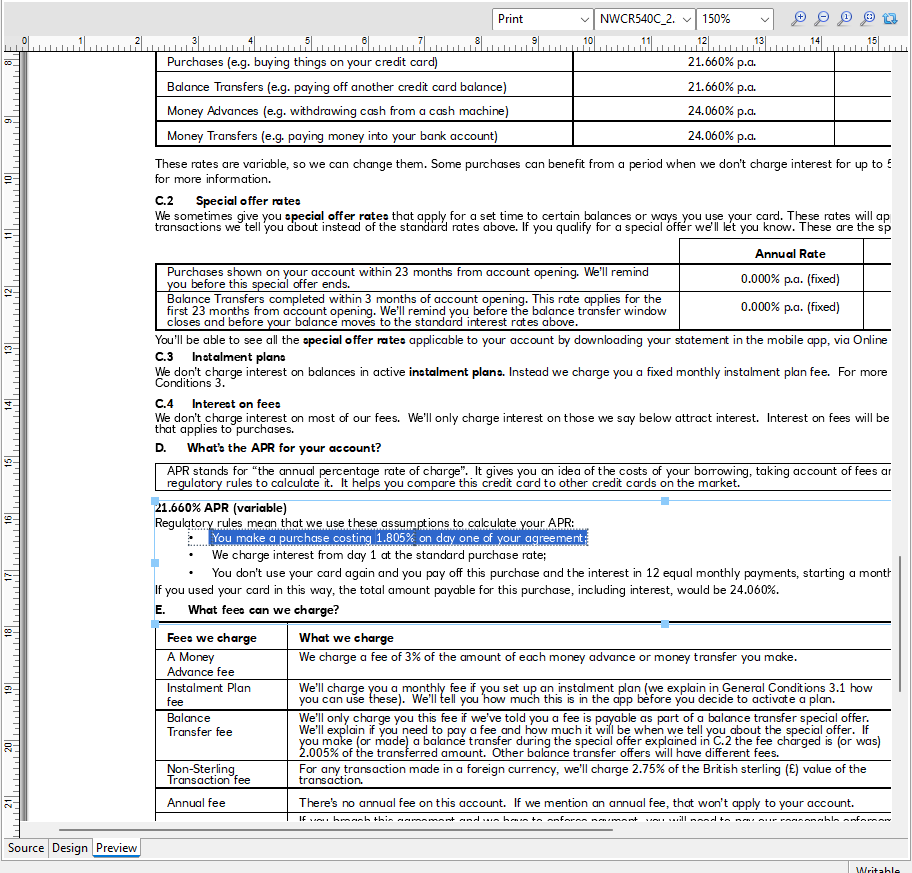Click the 'What fees can we charge?' heading
This screenshot has height=873, width=912.
(263, 610)
